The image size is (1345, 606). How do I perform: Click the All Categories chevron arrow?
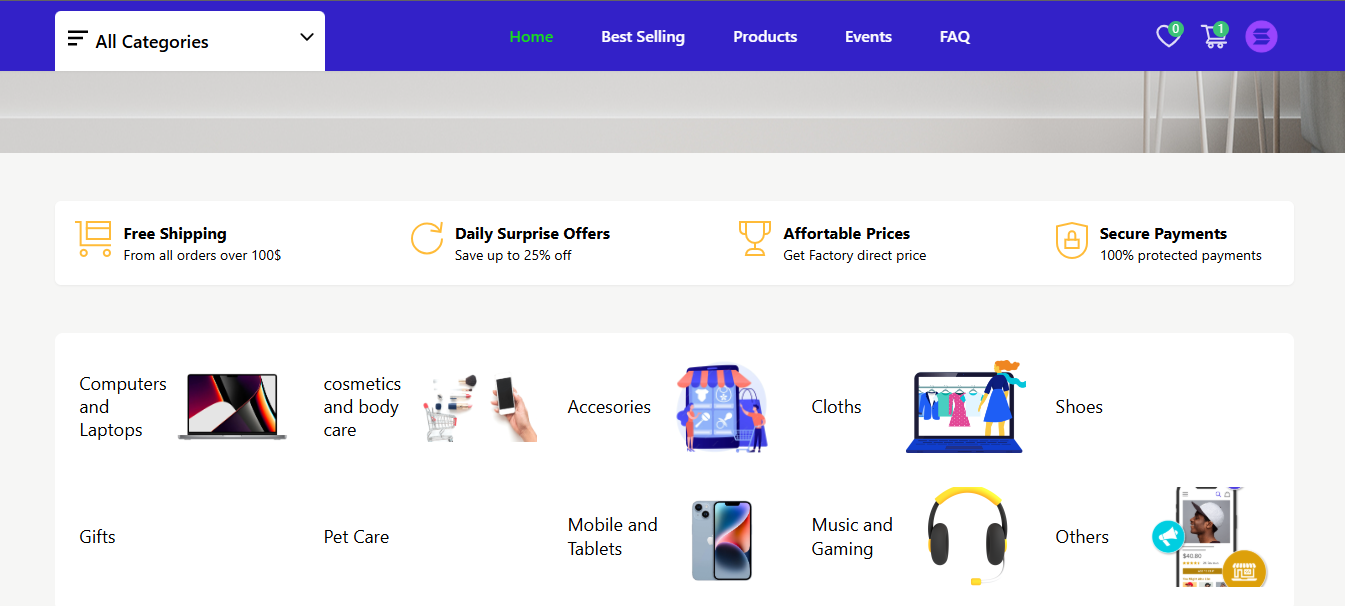pyautogui.click(x=307, y=37)
